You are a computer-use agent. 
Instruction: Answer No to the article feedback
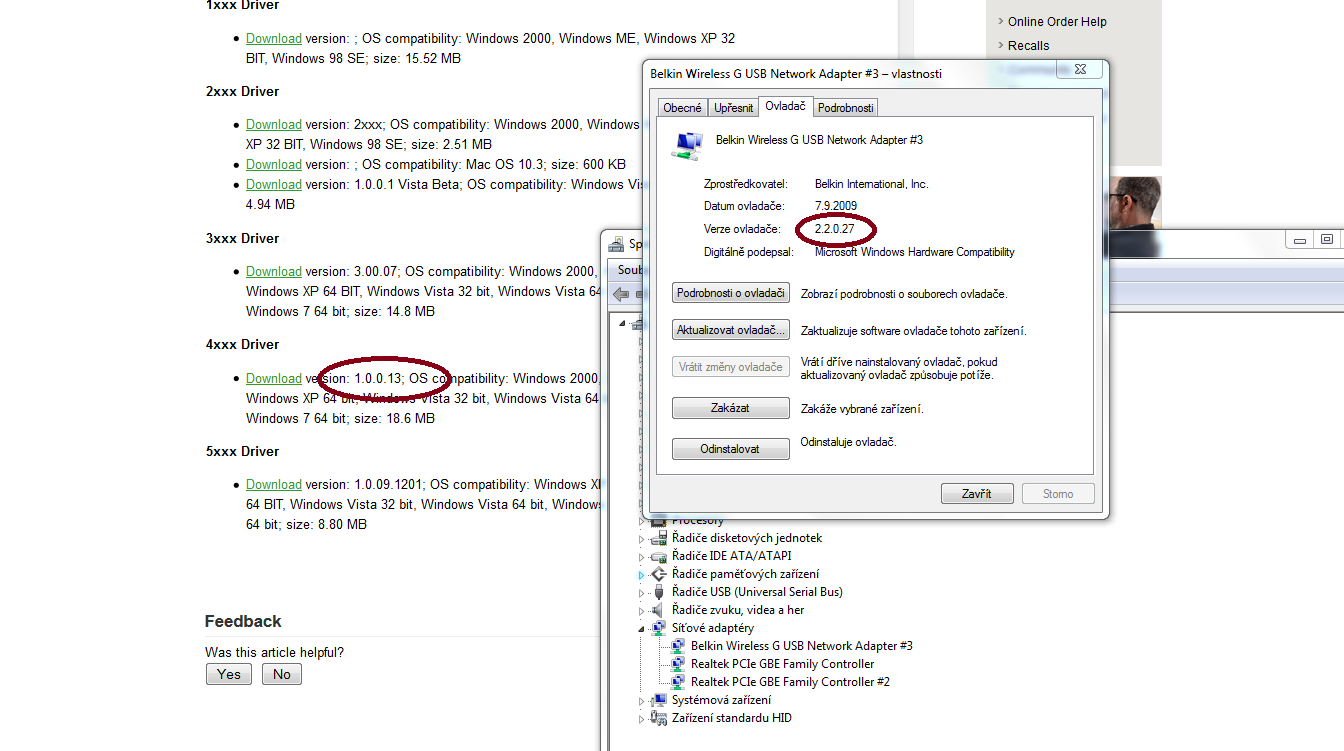282,674
